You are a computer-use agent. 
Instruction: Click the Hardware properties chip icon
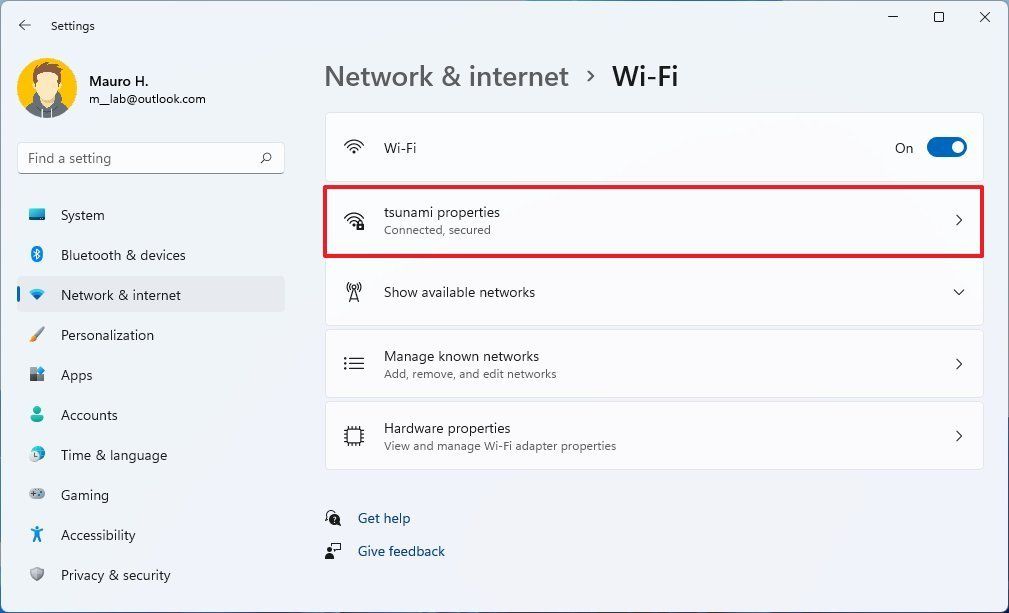click(x=354, y=436)
